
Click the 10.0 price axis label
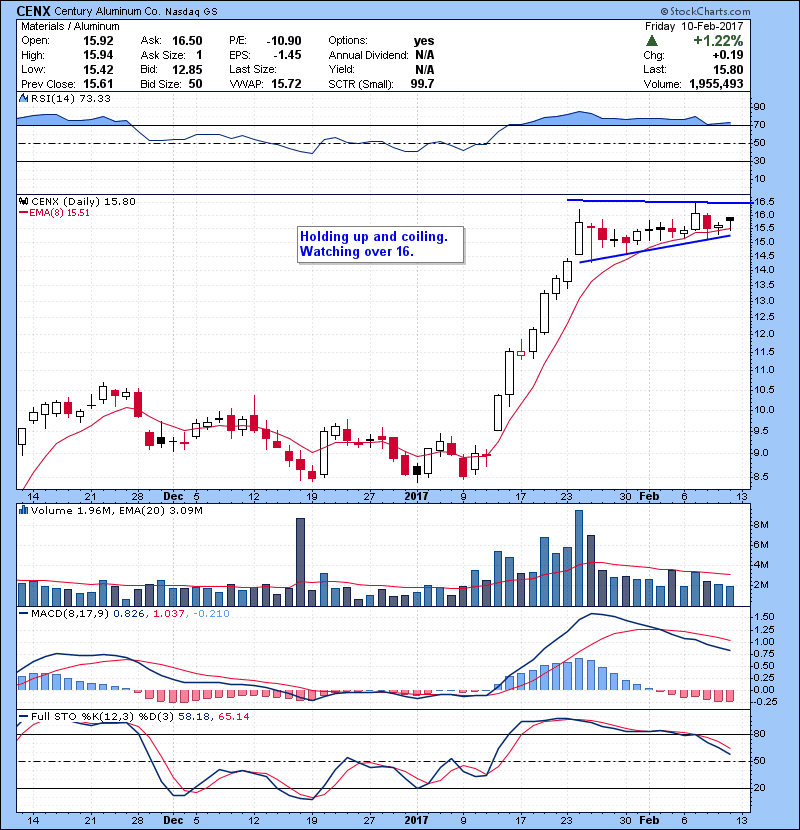coord(764,410)
